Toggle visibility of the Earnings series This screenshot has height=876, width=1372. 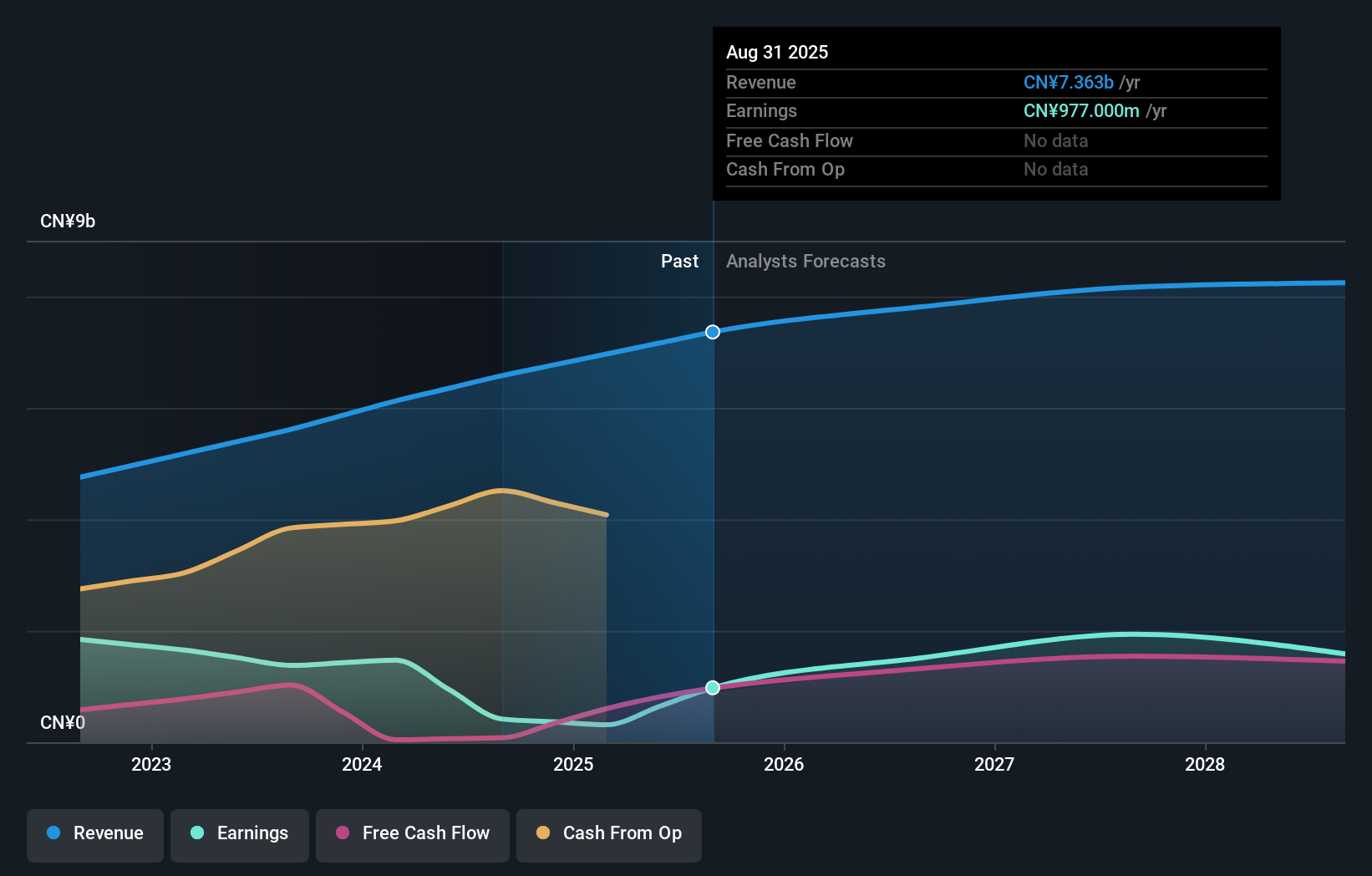click(x=240, y=833)
